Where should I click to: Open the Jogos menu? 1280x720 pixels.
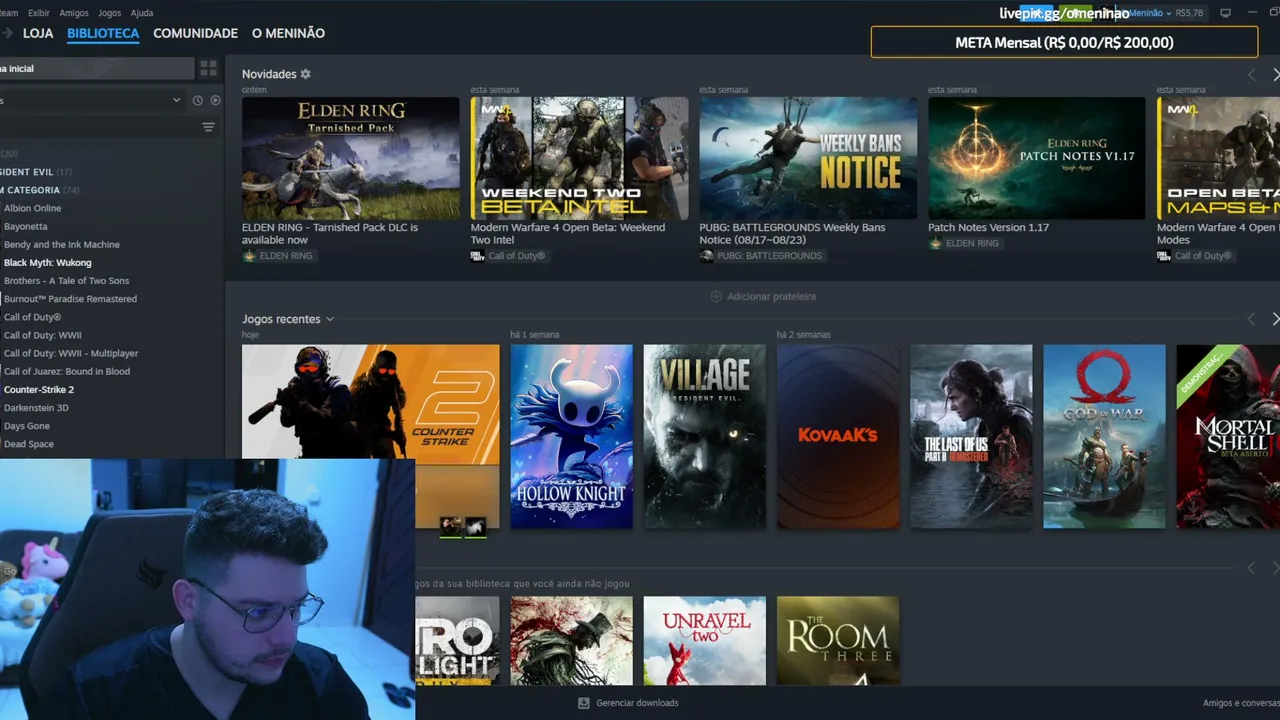pyautogui.click(x=110, y=13)
